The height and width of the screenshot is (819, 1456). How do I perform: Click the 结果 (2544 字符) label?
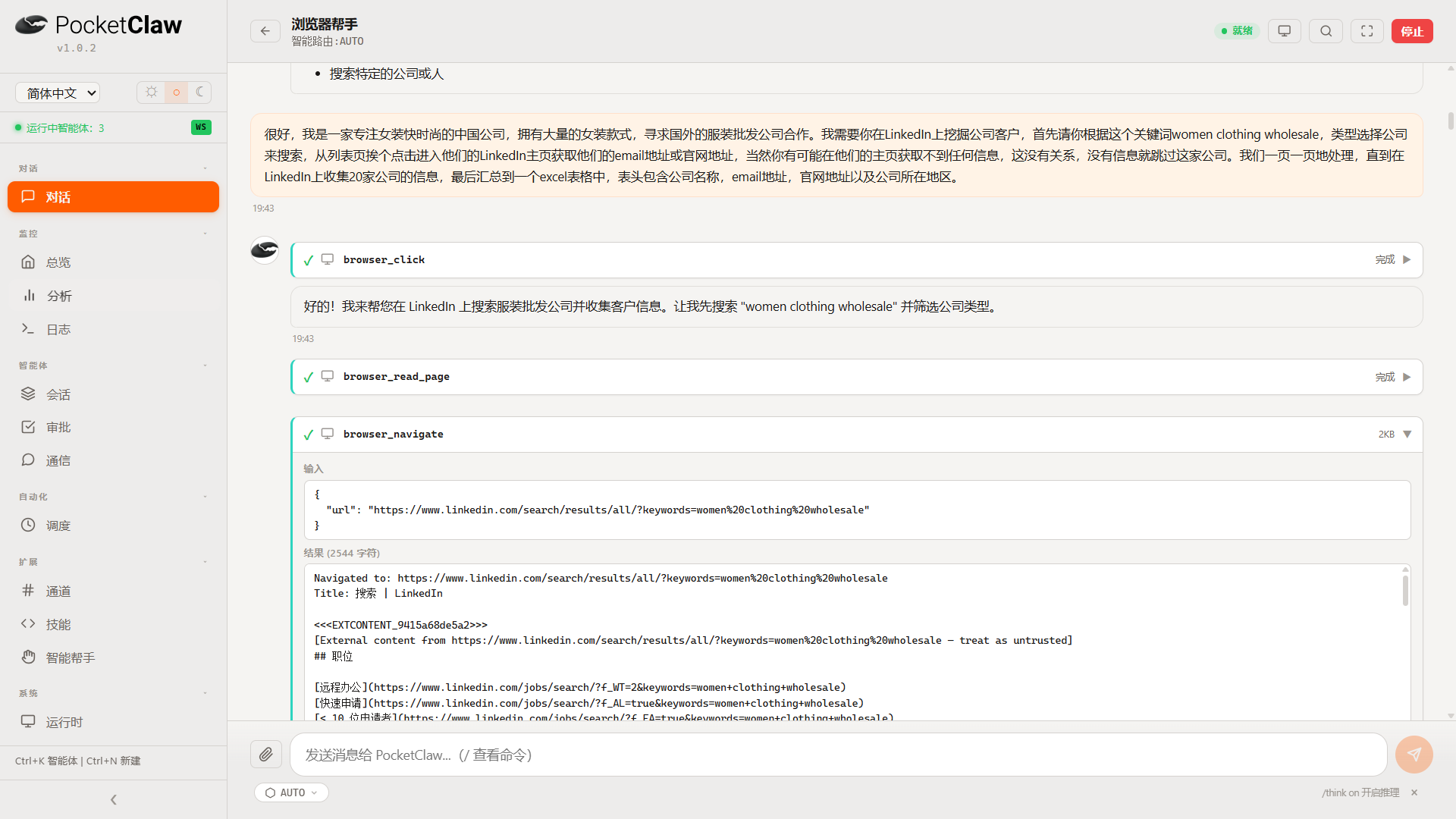[x=342, y=553]
